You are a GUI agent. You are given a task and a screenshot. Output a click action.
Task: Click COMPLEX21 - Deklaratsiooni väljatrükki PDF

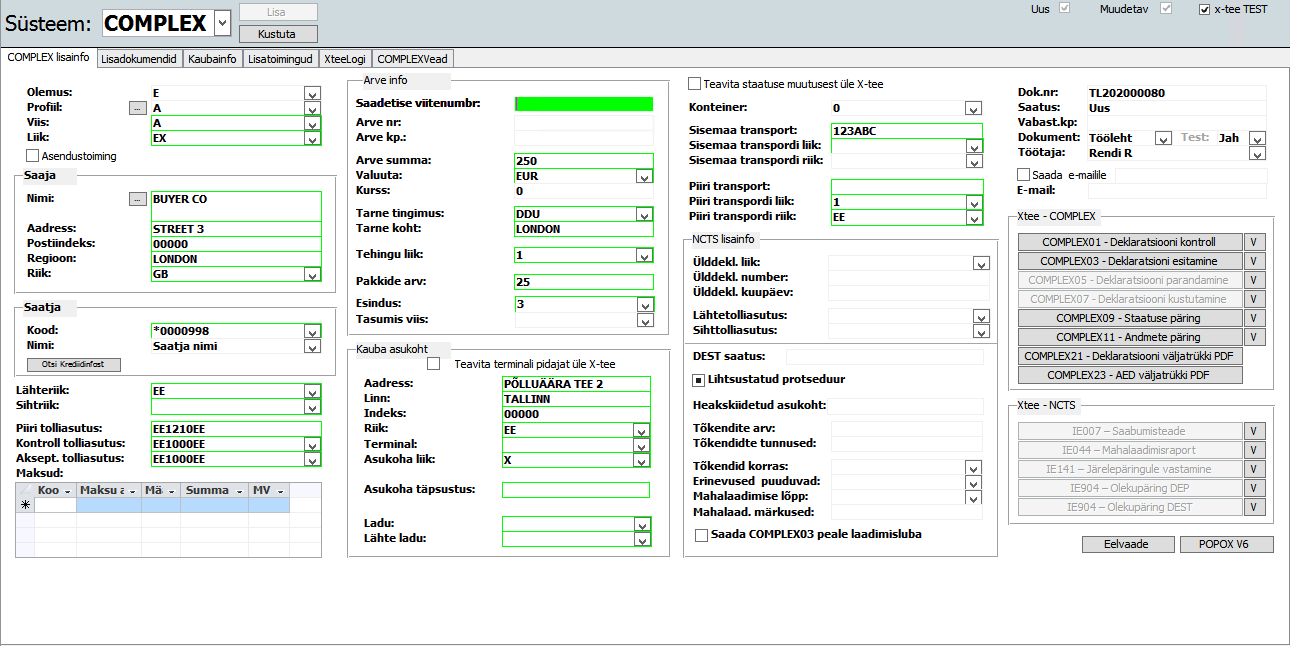coord(1129,356)
